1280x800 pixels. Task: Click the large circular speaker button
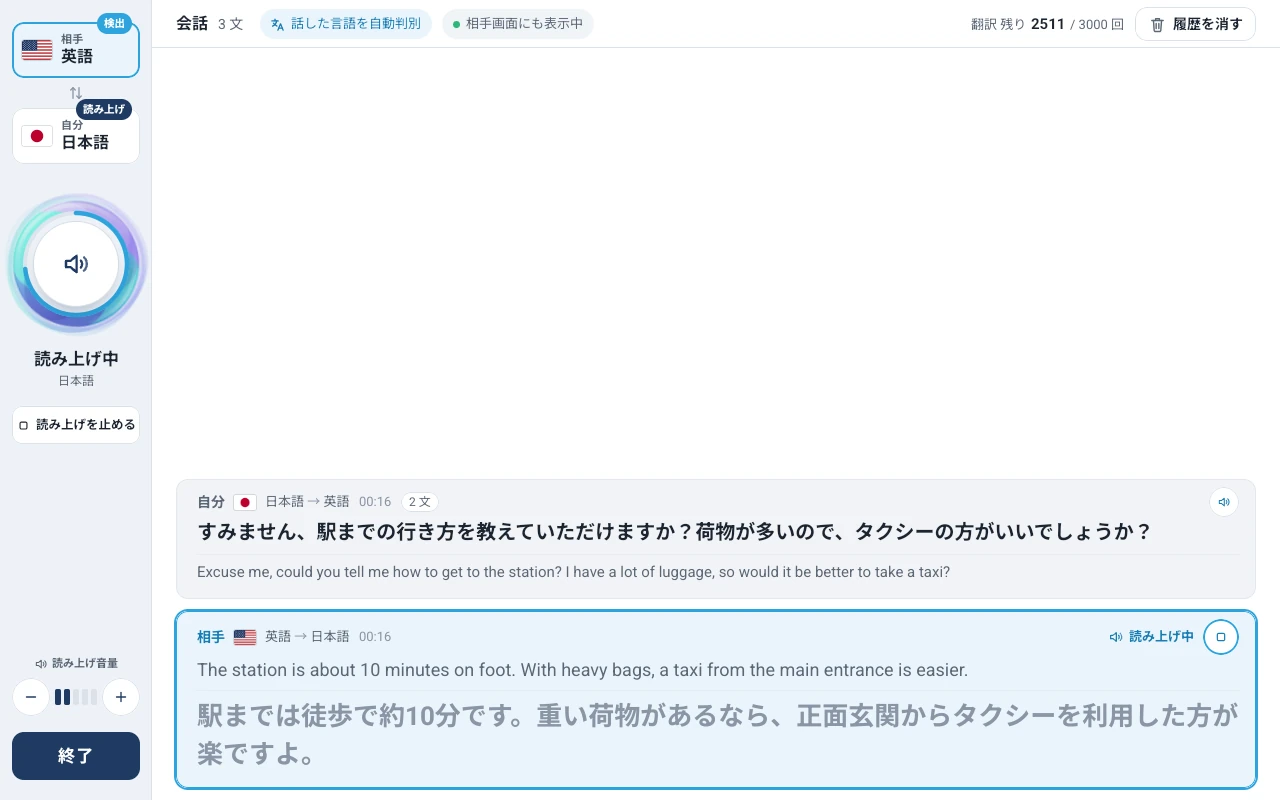coord(76,264)
